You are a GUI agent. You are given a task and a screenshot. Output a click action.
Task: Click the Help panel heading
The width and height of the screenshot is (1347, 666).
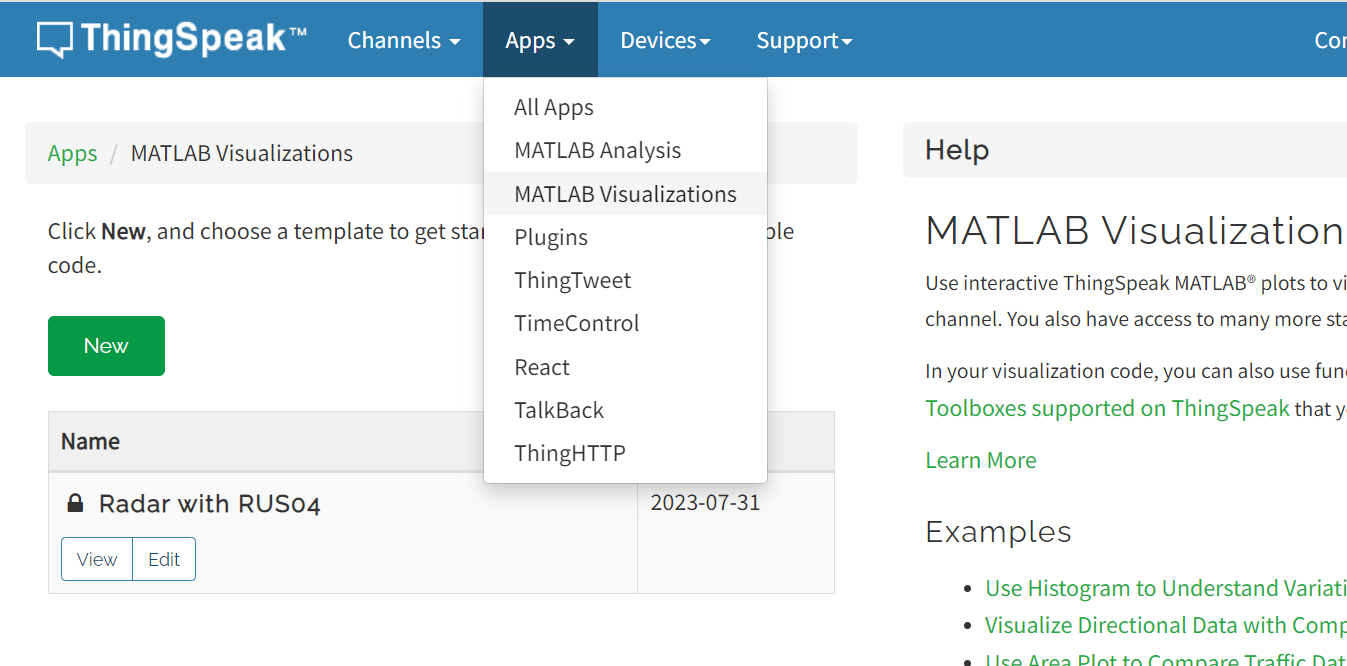(957, 150)
